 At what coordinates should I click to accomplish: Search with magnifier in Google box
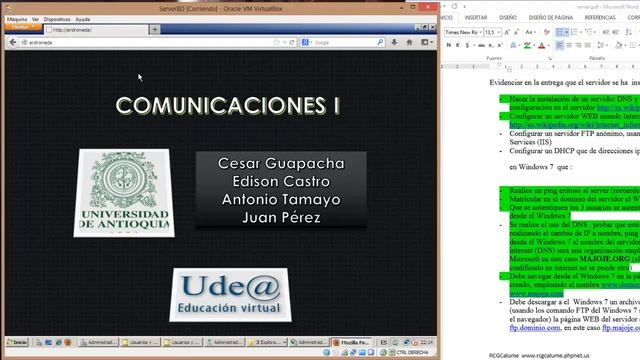pyautogui.click(x=380, y=42)
